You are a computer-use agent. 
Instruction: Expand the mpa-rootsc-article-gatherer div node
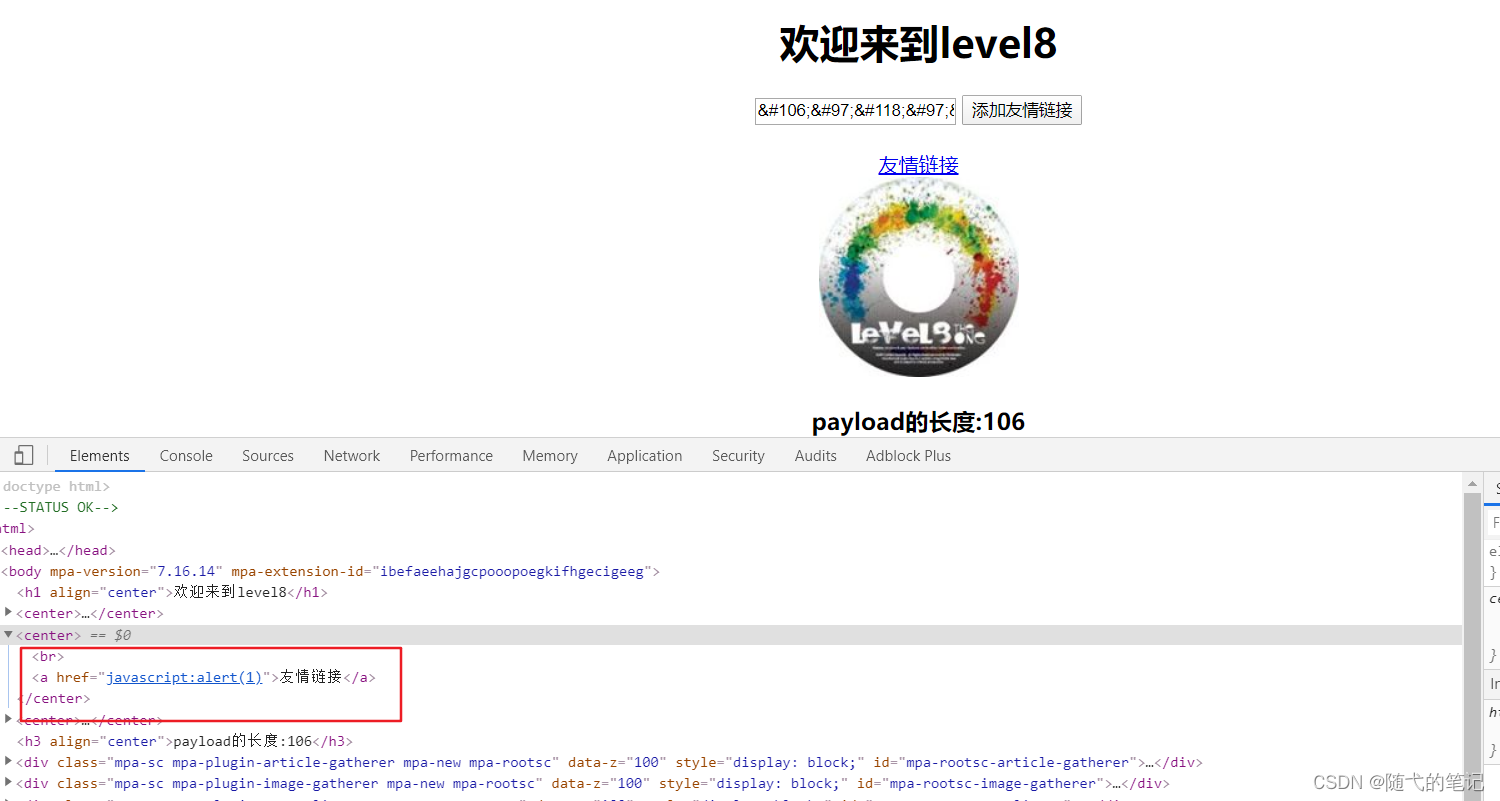[x=8, y=762]
